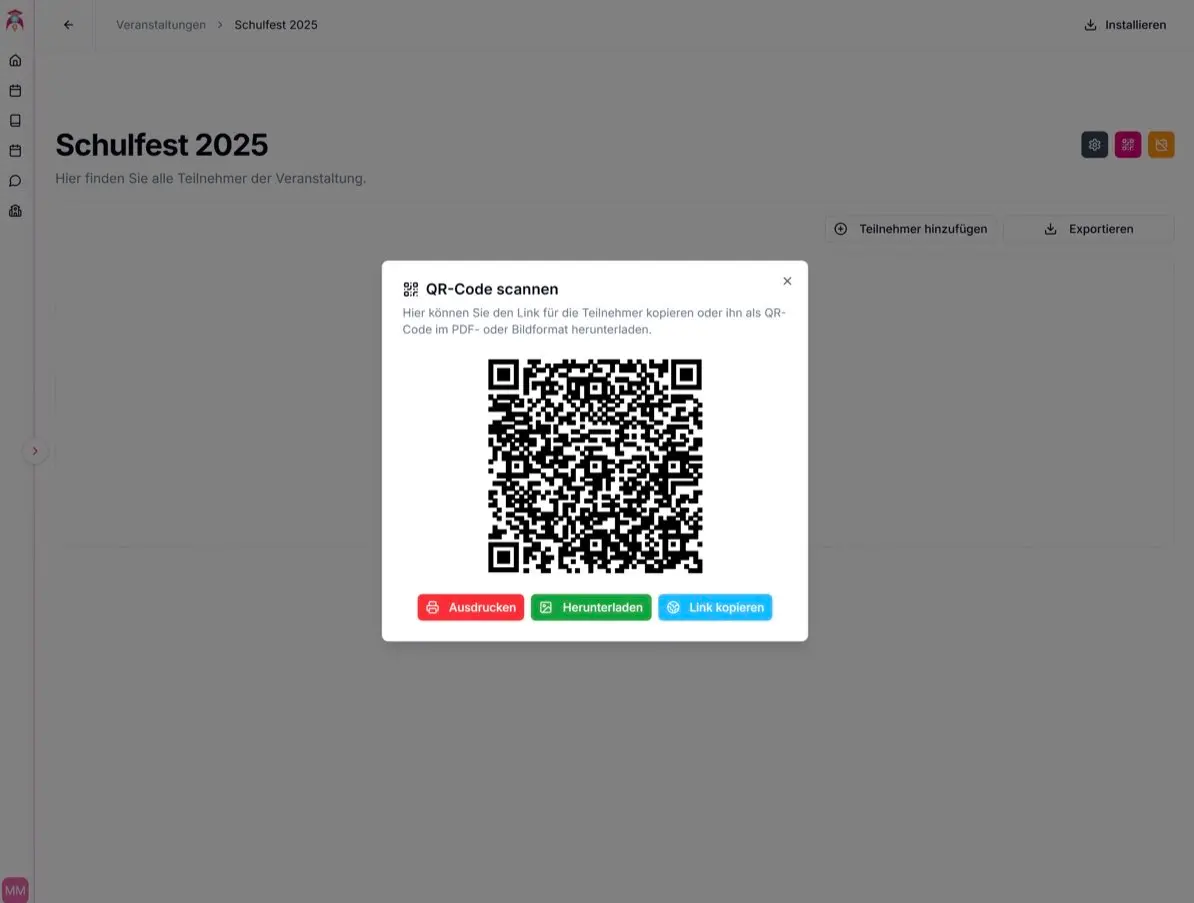
Task: Click the school building sidebar icon
Action: 15,211
